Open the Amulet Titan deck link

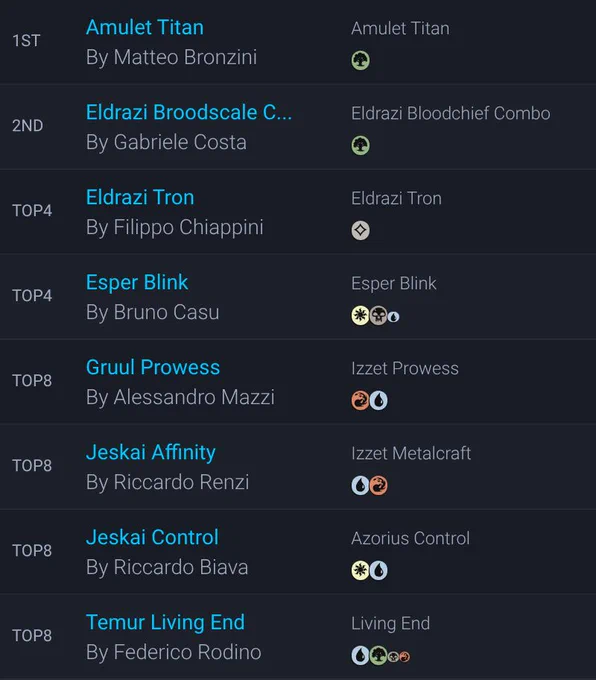pos(144,27)
